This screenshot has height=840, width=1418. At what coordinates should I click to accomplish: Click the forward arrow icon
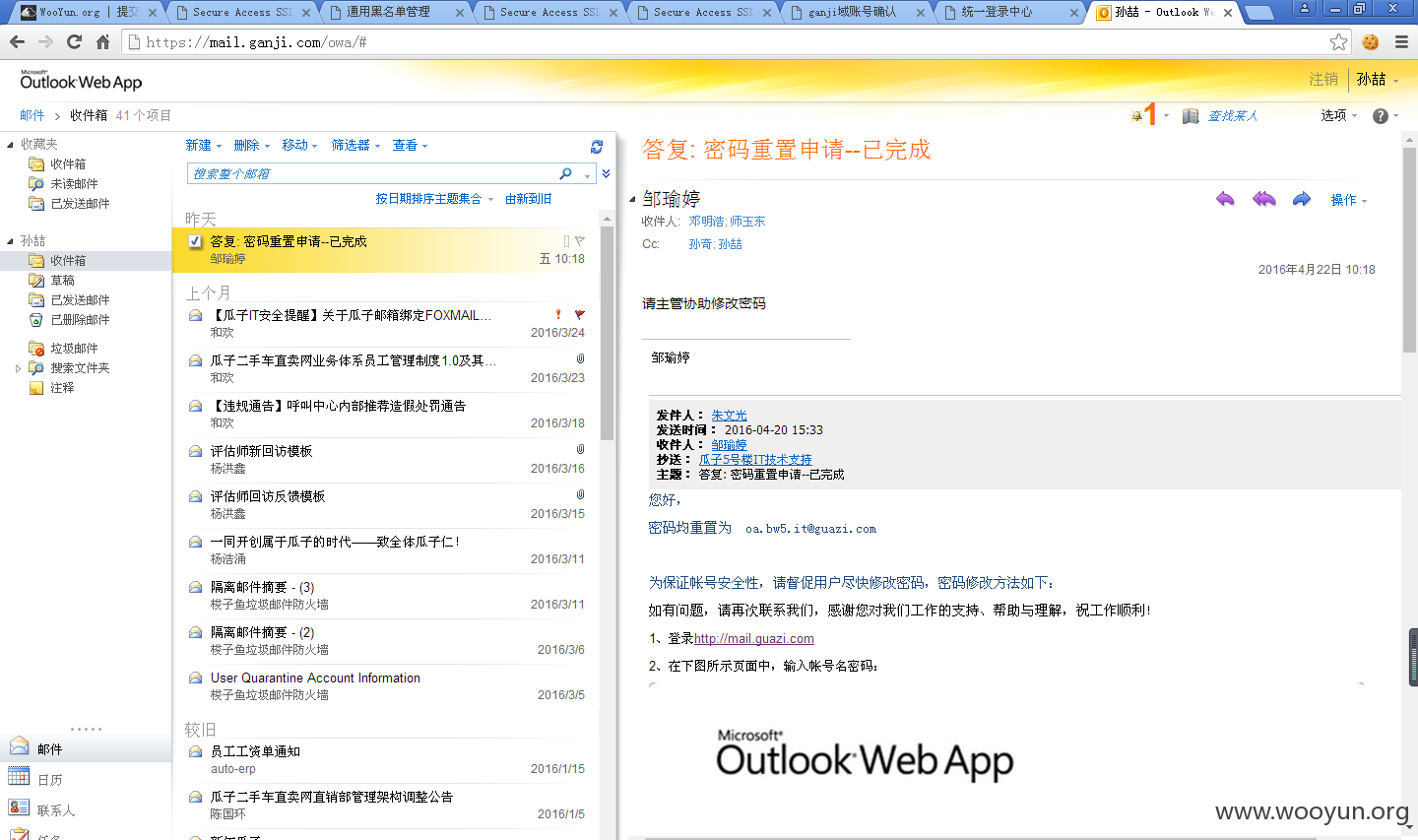tap(1302, 199)
